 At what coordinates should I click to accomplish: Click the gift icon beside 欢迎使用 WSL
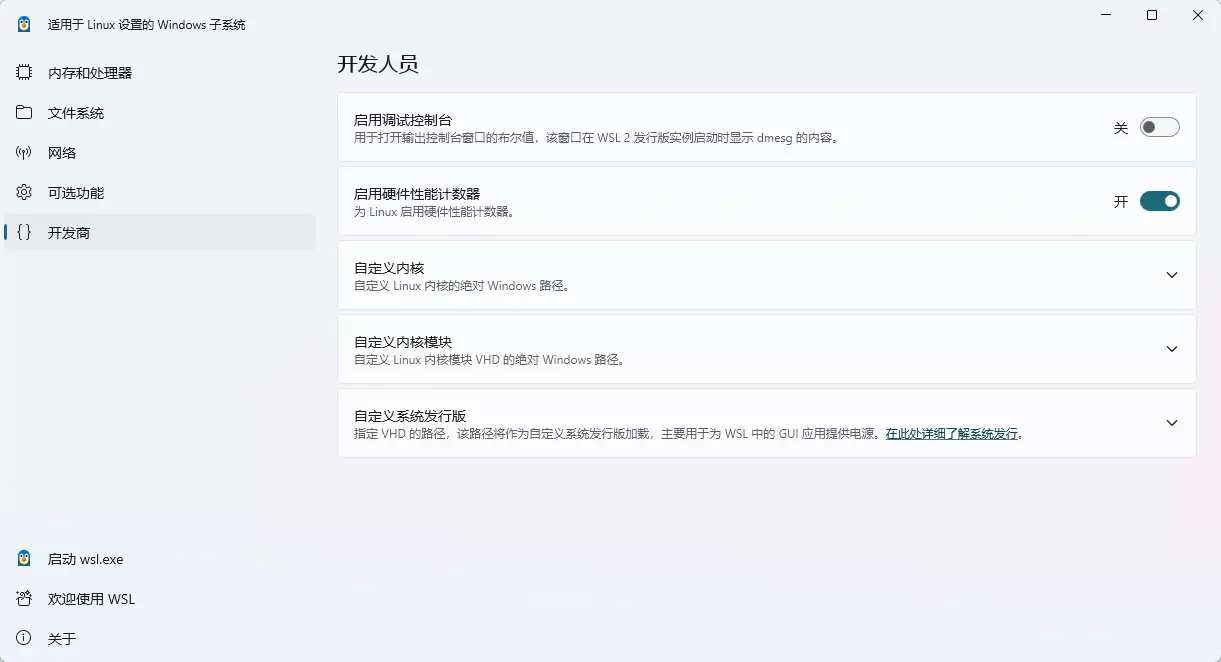coord(24,599)
